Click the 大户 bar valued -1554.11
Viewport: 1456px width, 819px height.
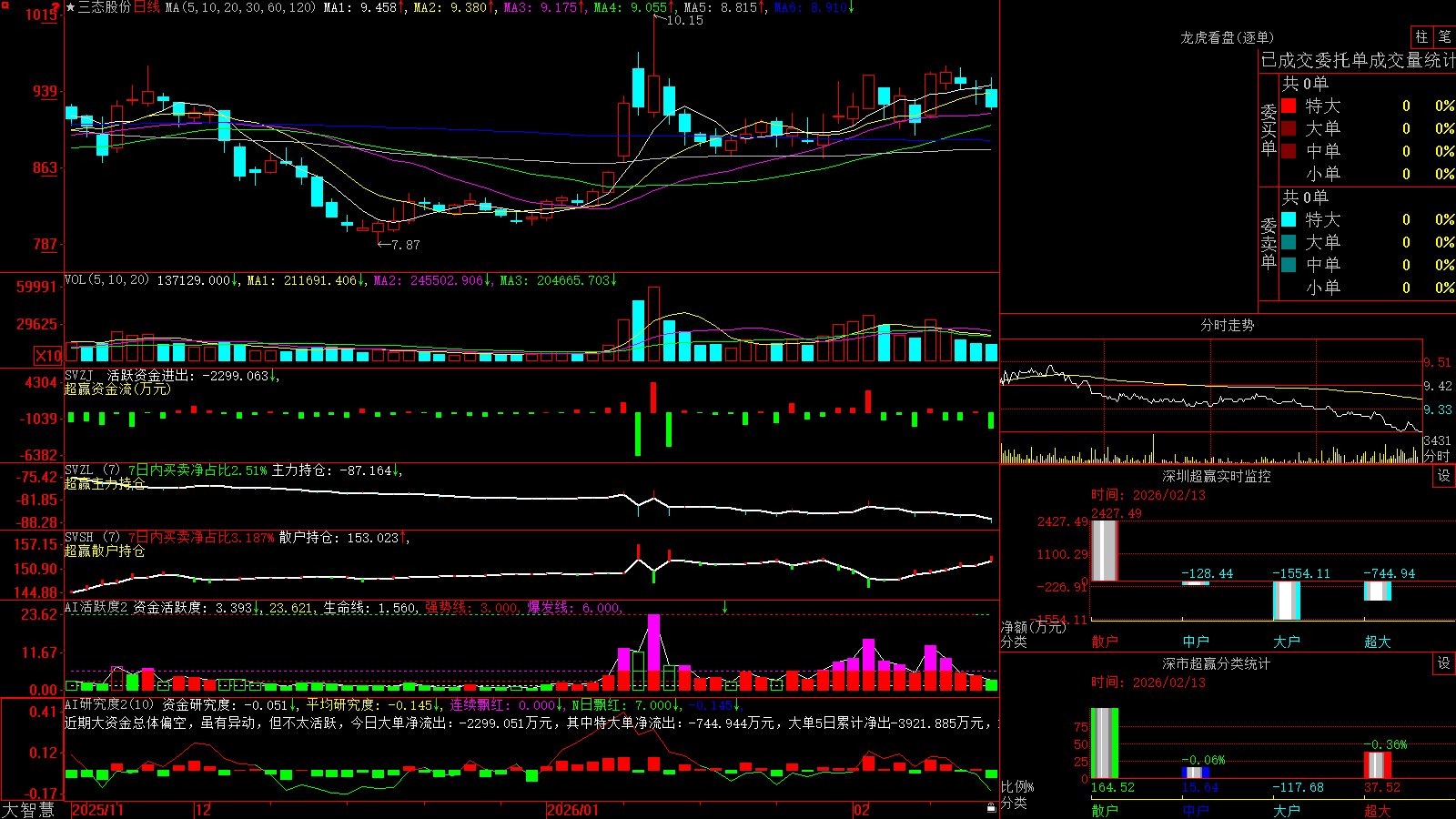(x=1286, y=601)
